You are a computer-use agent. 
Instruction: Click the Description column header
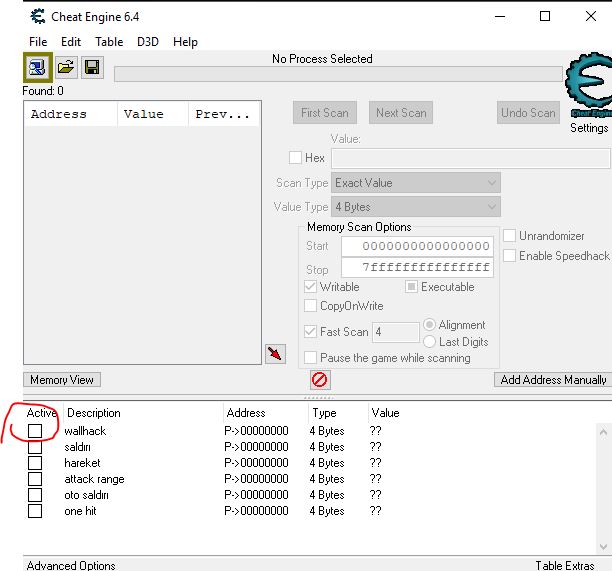point(143,413)
